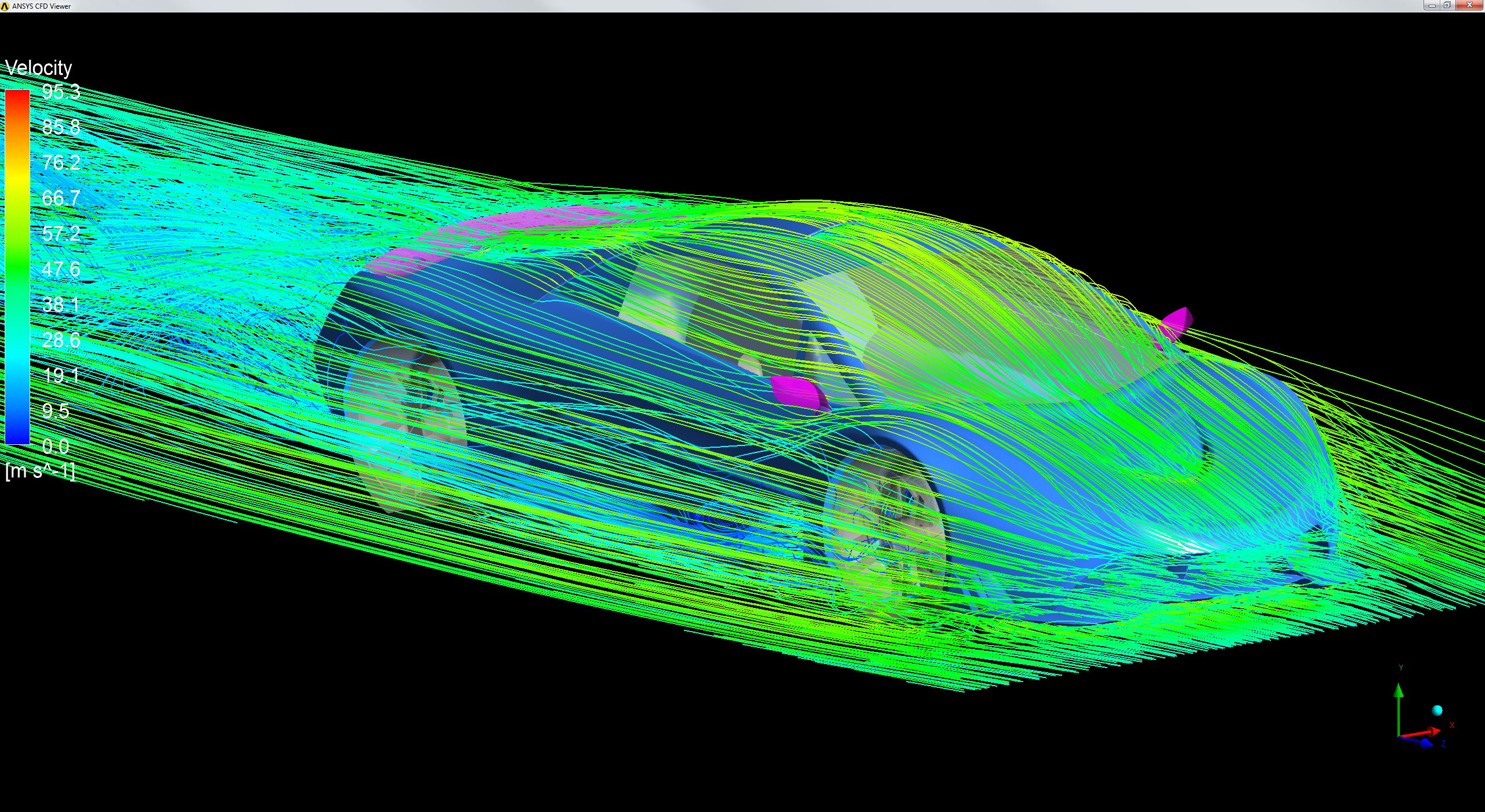Click the red top of the color bar

point(17,96)
